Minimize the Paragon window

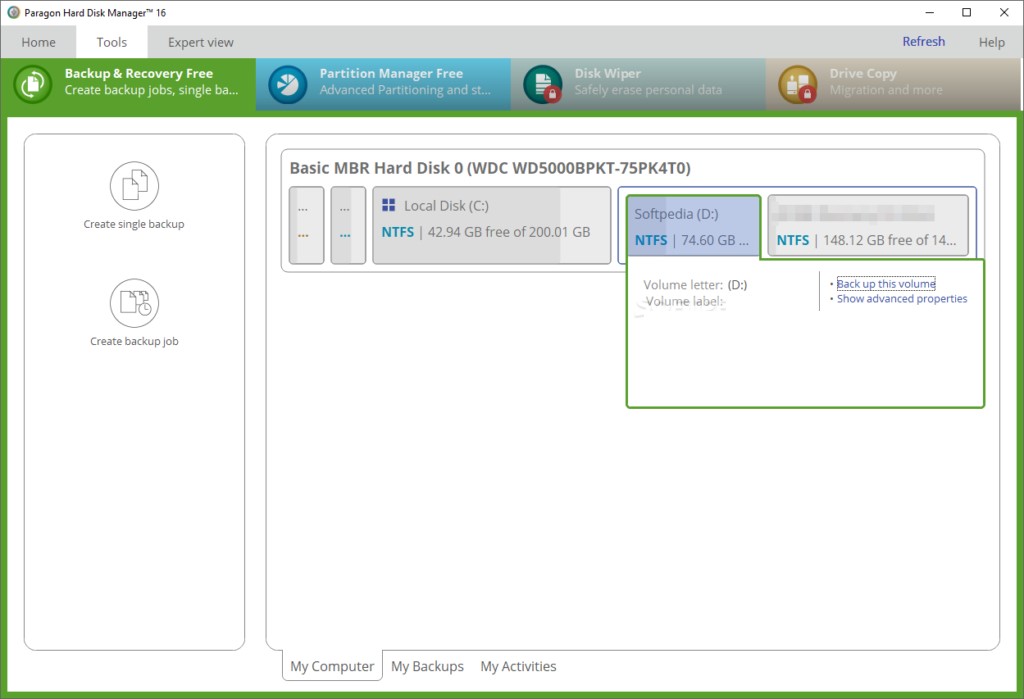[929, 12]
